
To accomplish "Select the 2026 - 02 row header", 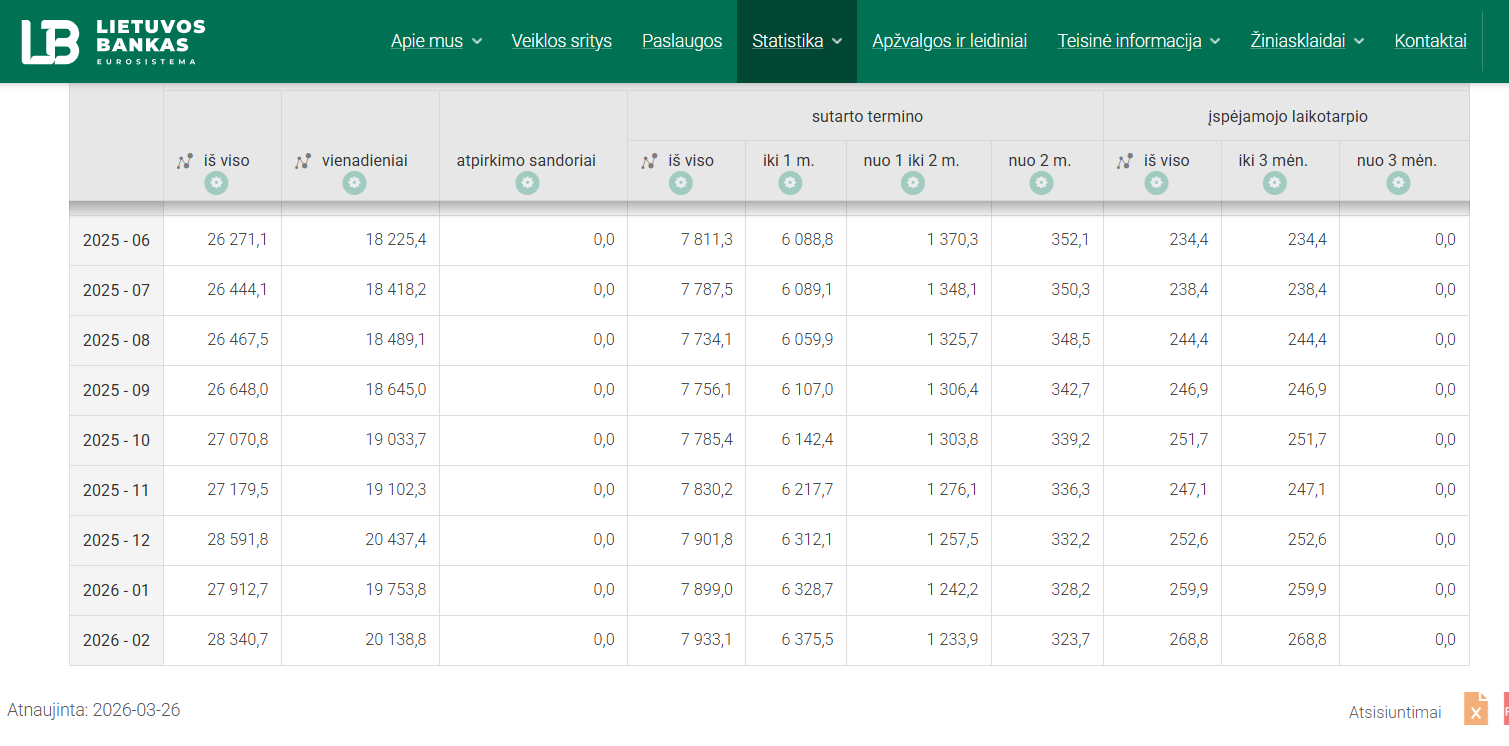I will [116, 640].
